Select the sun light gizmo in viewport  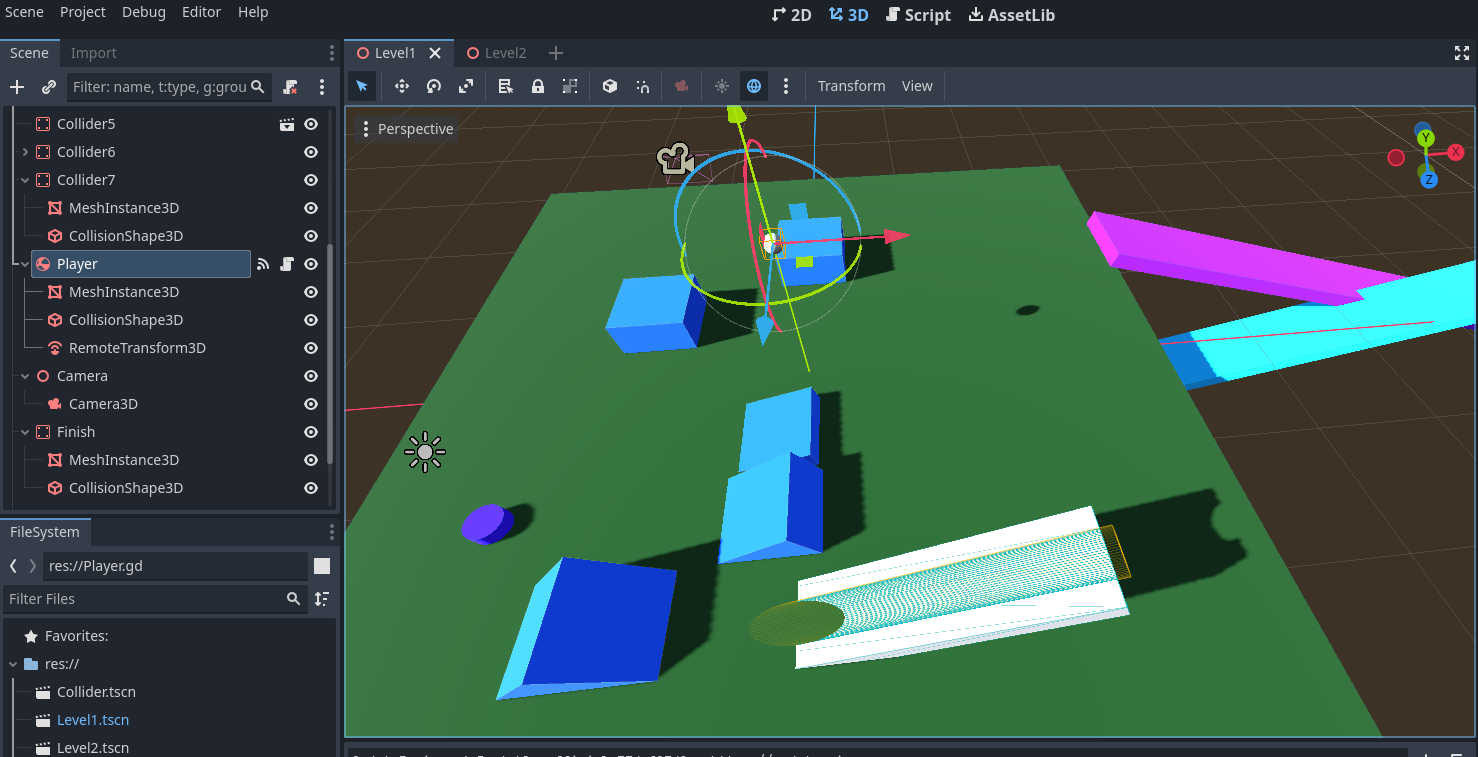point(425,452)
